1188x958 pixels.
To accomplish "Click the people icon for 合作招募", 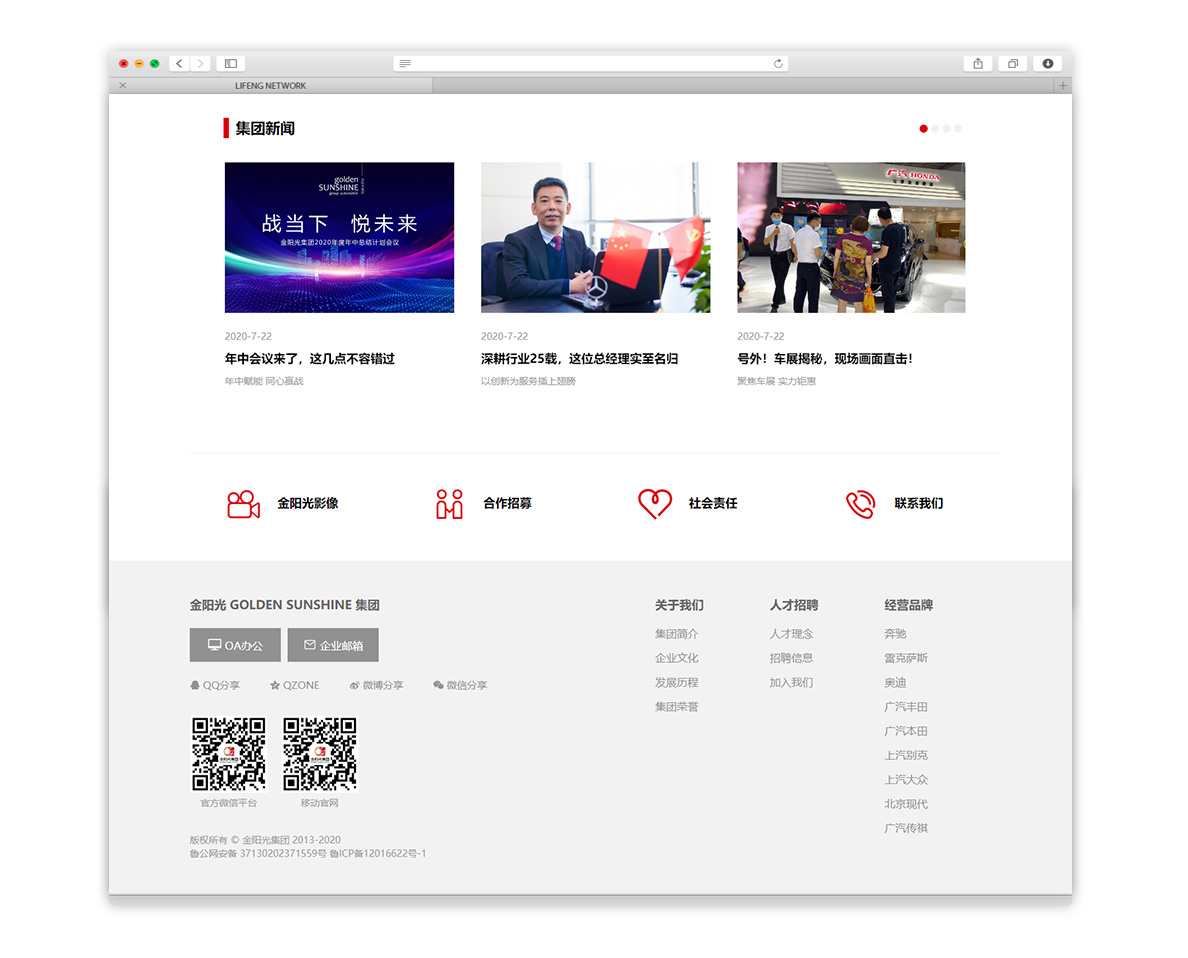I will 449,504.
